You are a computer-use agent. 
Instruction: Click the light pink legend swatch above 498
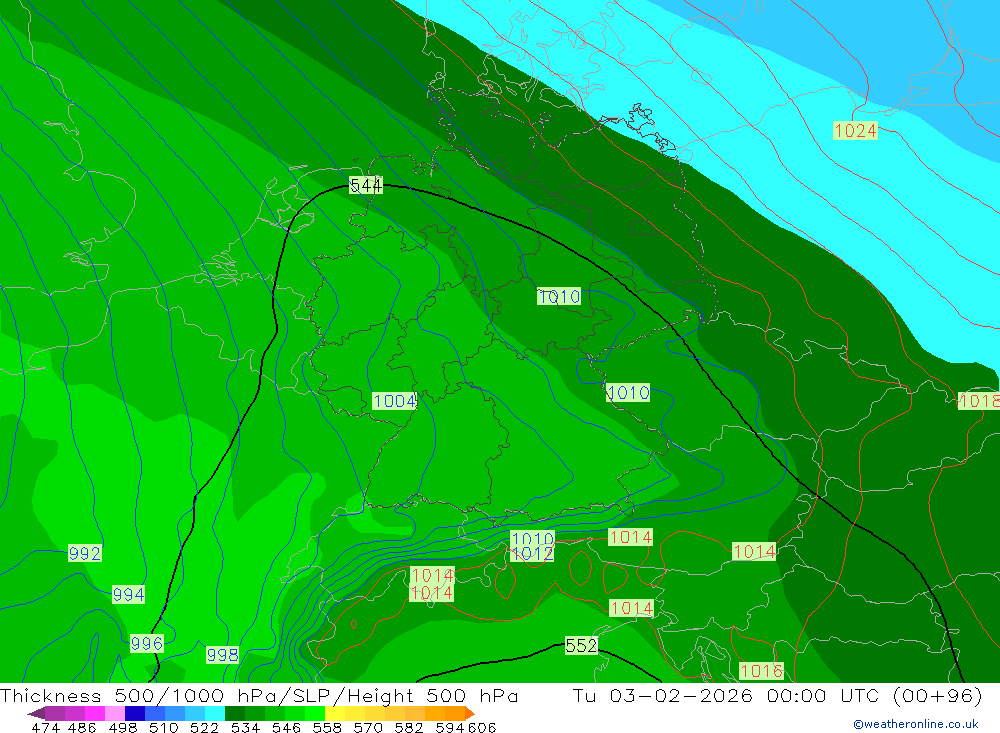(115, 713)
